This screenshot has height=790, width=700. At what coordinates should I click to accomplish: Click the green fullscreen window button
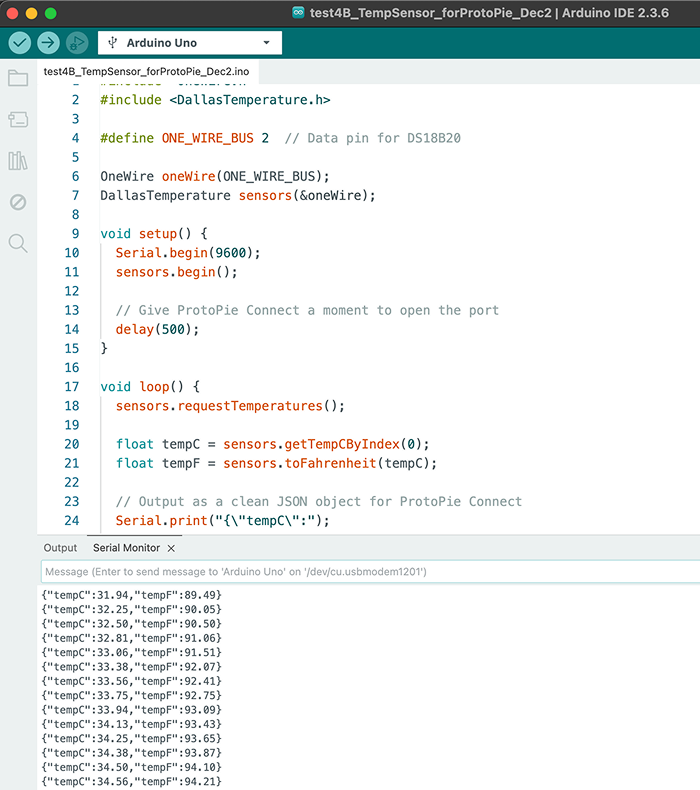tap(50, 13)
